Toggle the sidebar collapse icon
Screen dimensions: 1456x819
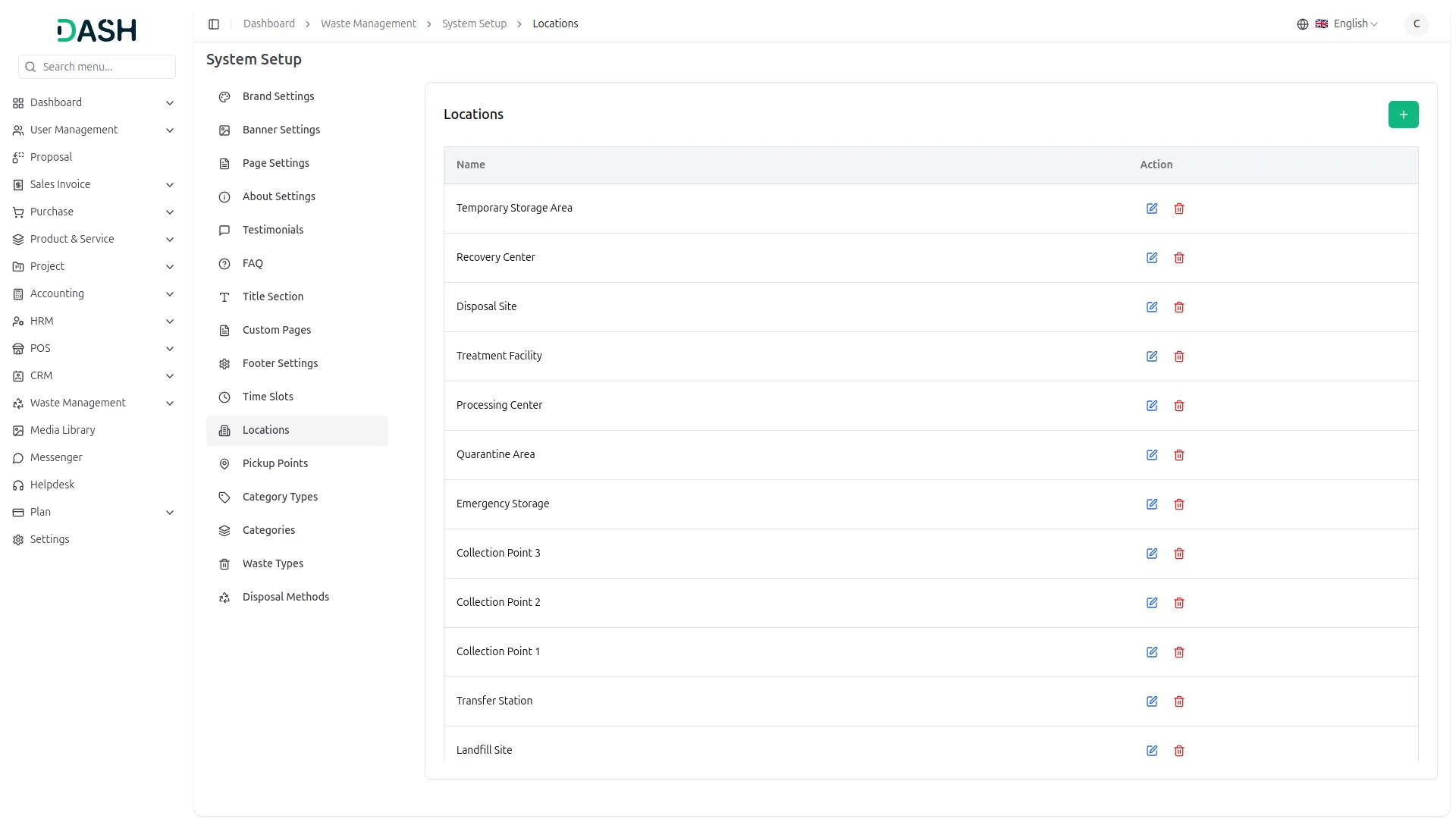click(x=214, y=24)
